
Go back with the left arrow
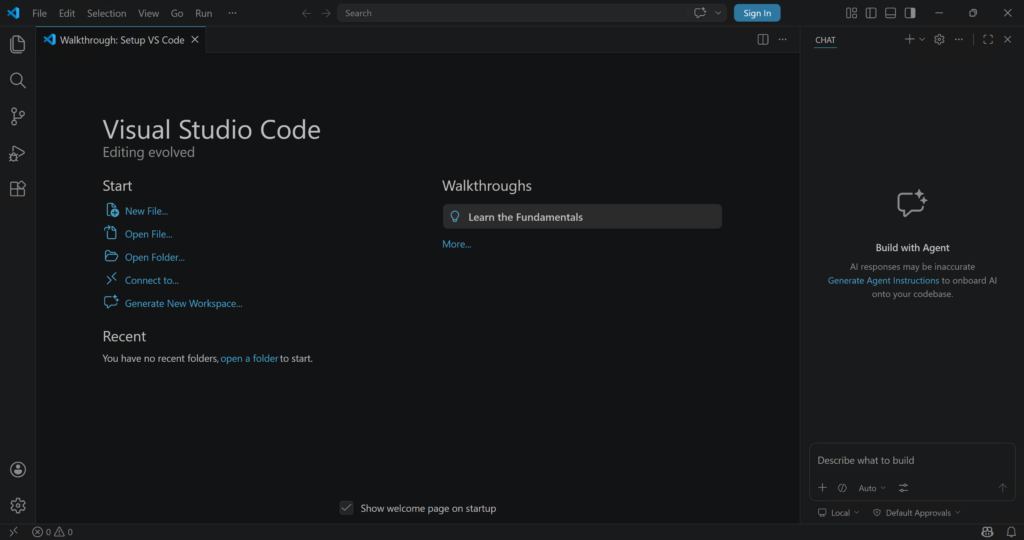coord(306,13)
